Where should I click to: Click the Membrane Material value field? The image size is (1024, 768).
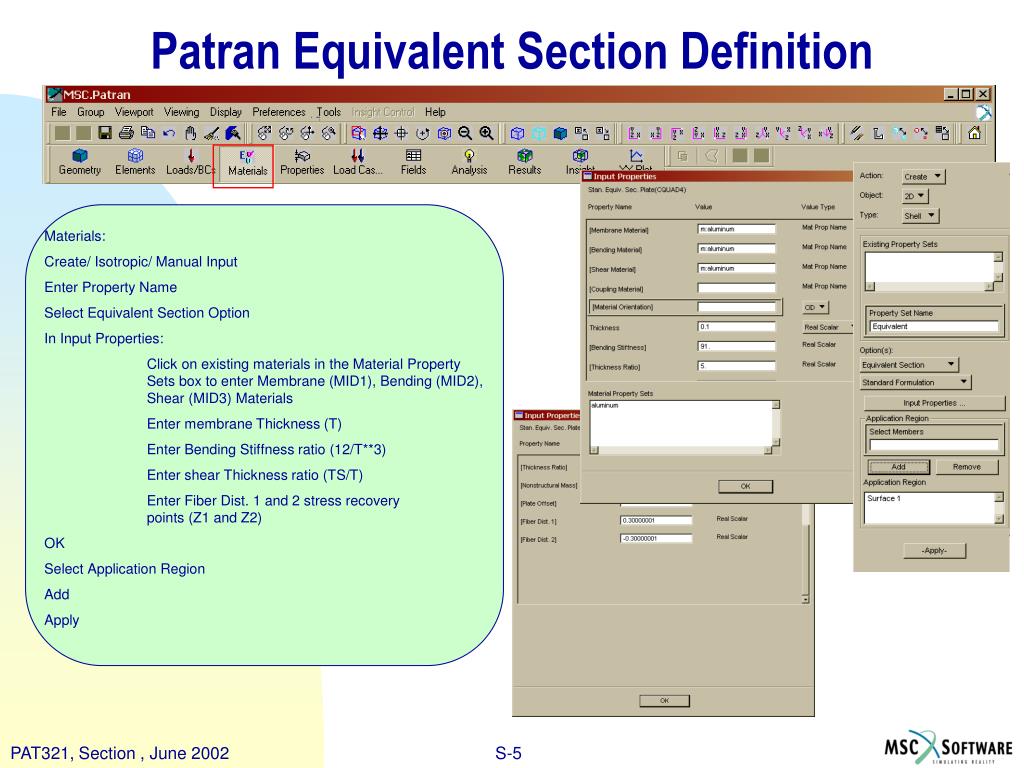pos(737,229)
